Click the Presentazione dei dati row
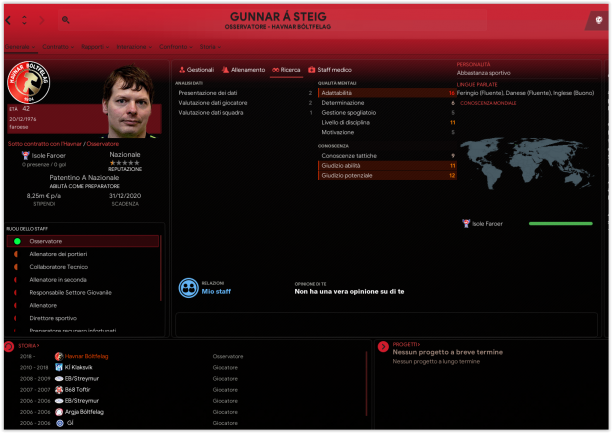Viewport: 612px width, 433px height. pos(245,93)
